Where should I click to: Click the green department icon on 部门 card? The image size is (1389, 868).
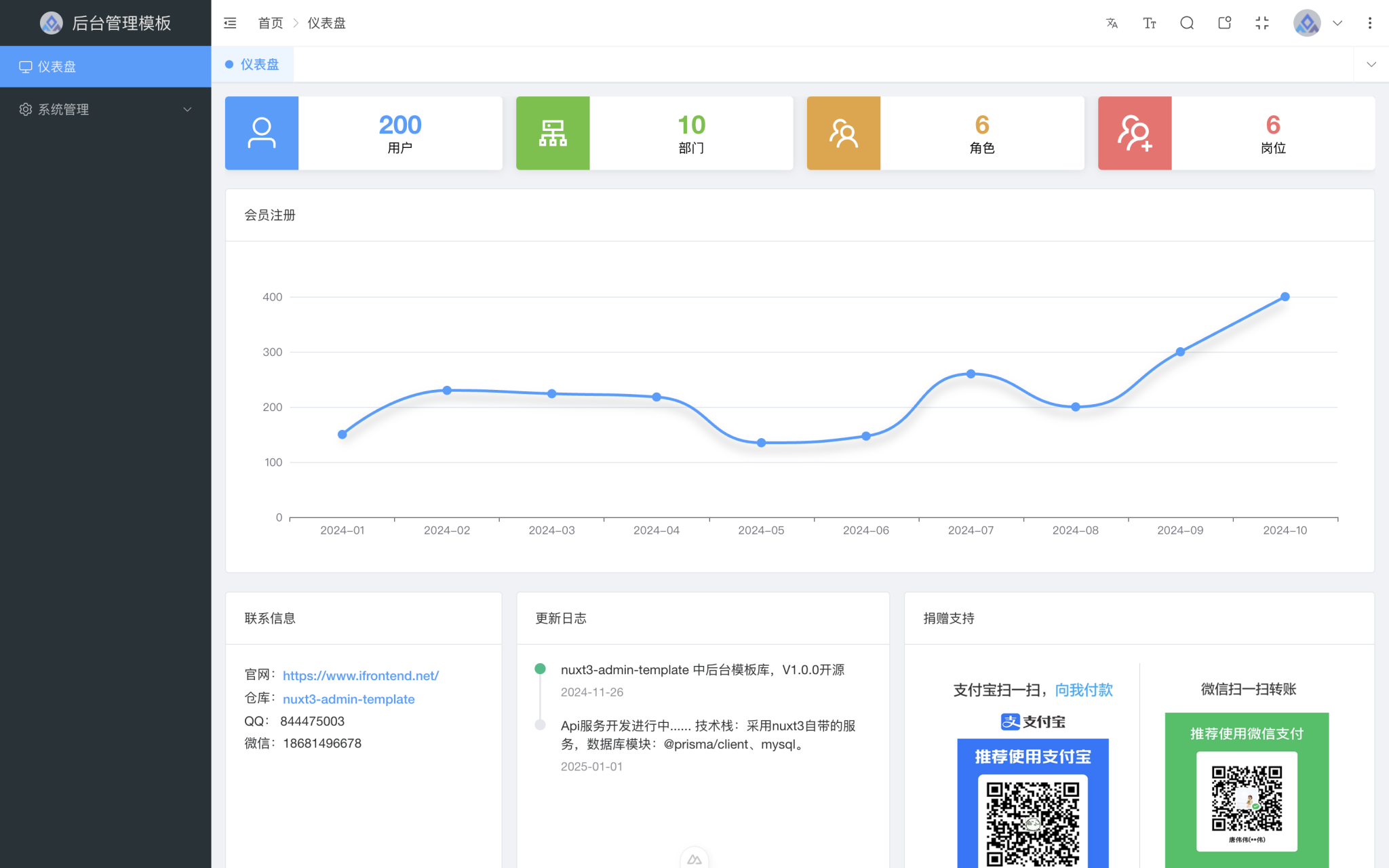pyautogui.click(x=553, y=133)
